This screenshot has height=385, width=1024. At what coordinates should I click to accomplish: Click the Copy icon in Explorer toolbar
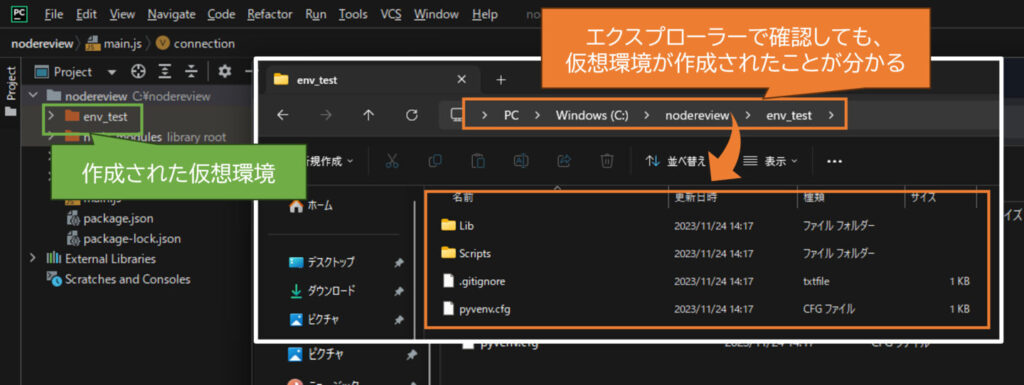pos(435,161)
